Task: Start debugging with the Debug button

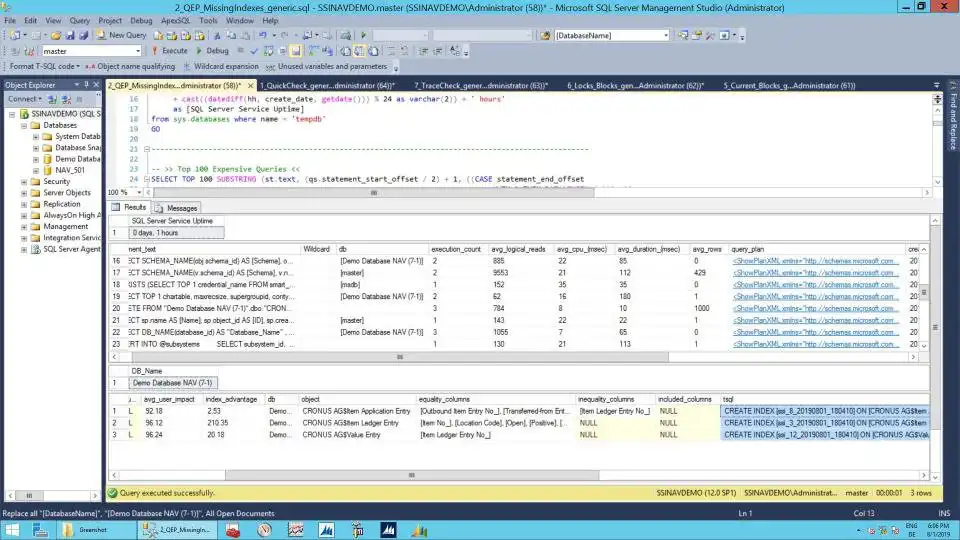Action: pyautogui.click(x=212, y=51)
